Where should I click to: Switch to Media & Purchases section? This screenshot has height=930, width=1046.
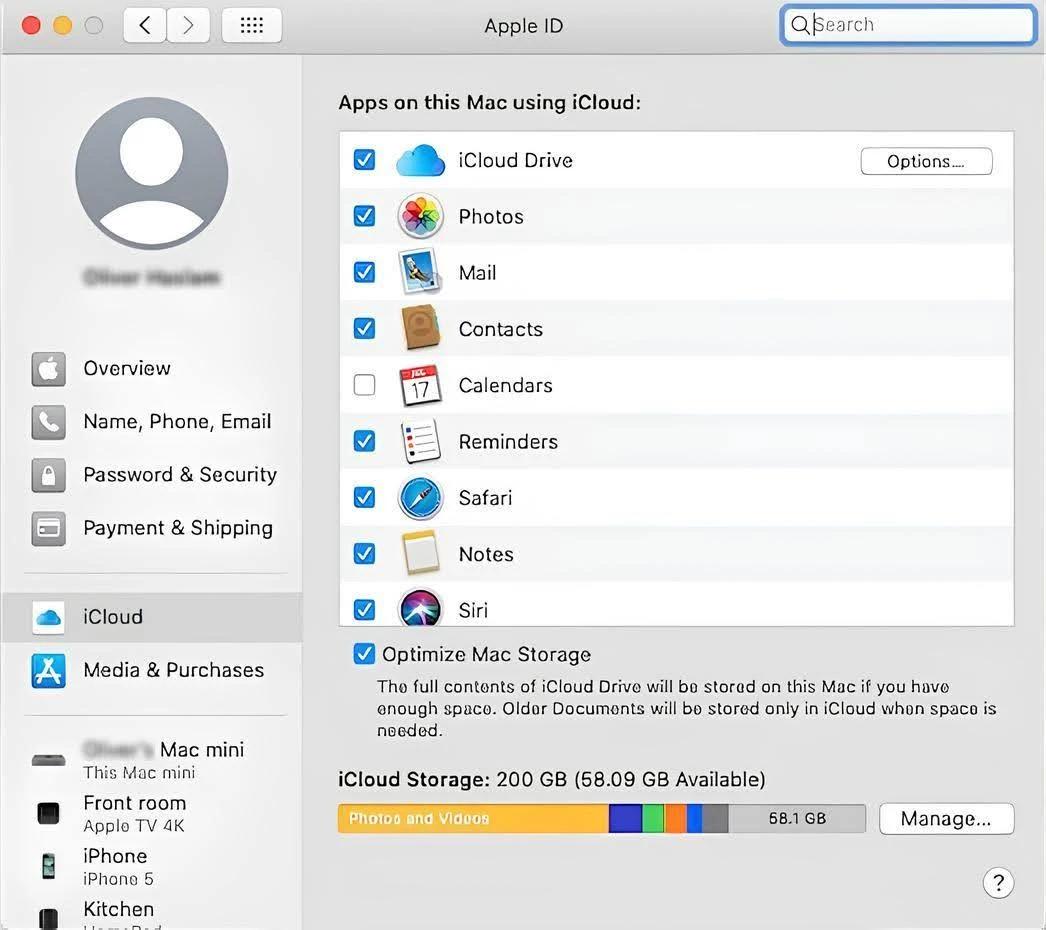pyautogui.click(x=173, y=670)
